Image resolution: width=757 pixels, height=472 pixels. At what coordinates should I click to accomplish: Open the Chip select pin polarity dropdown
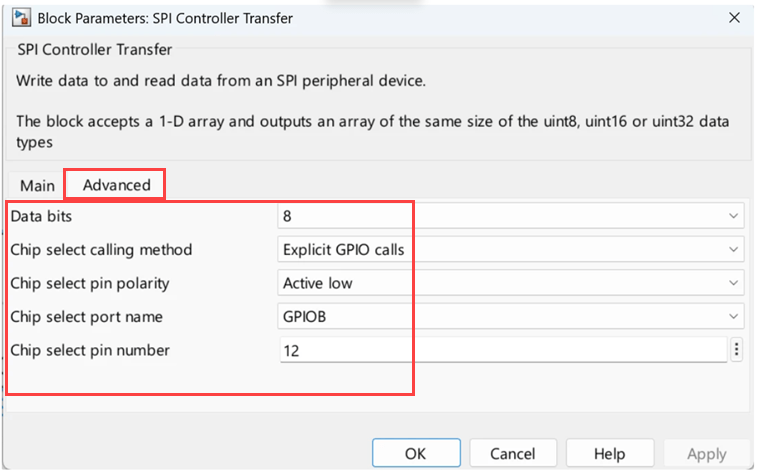(x=511, y=283)
